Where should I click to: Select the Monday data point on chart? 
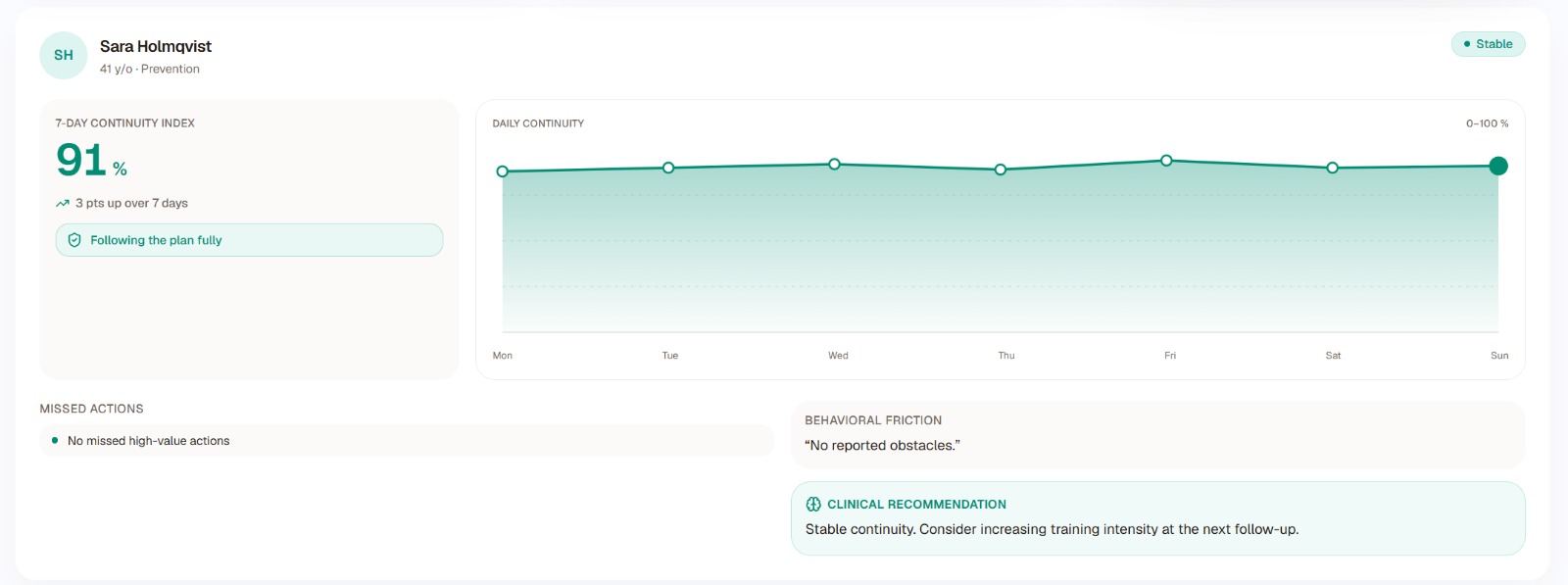[503, 171]
